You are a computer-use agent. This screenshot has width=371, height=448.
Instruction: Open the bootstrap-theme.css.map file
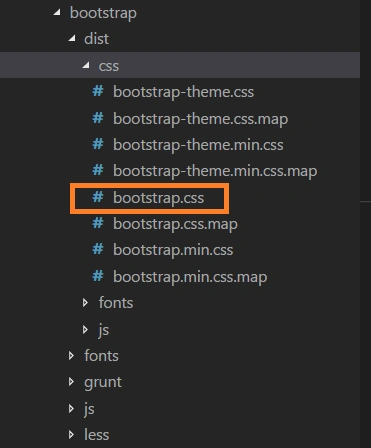[200, 119]
